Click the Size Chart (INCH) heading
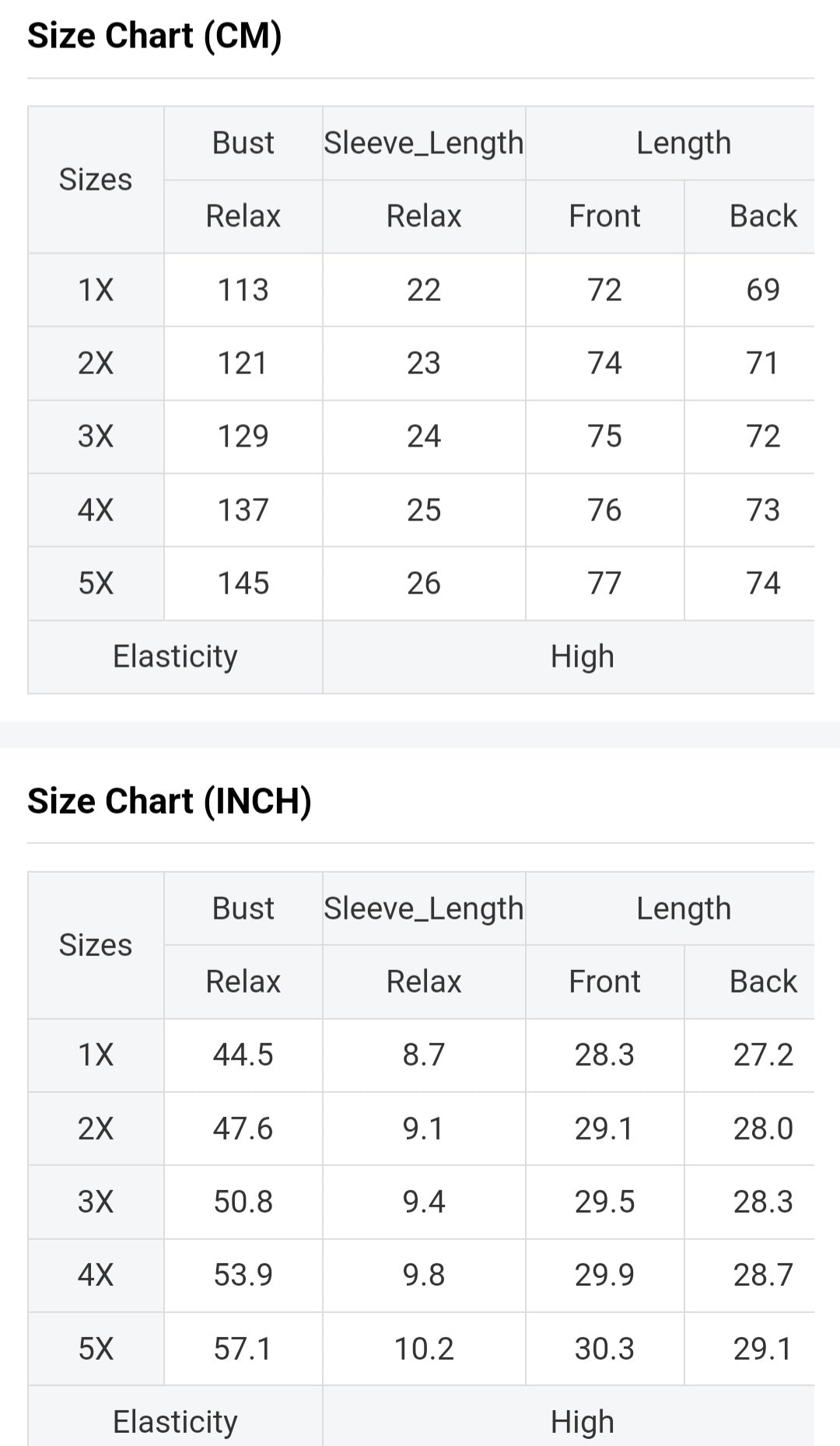840x1446 pixels. click(x=169, y=801)
